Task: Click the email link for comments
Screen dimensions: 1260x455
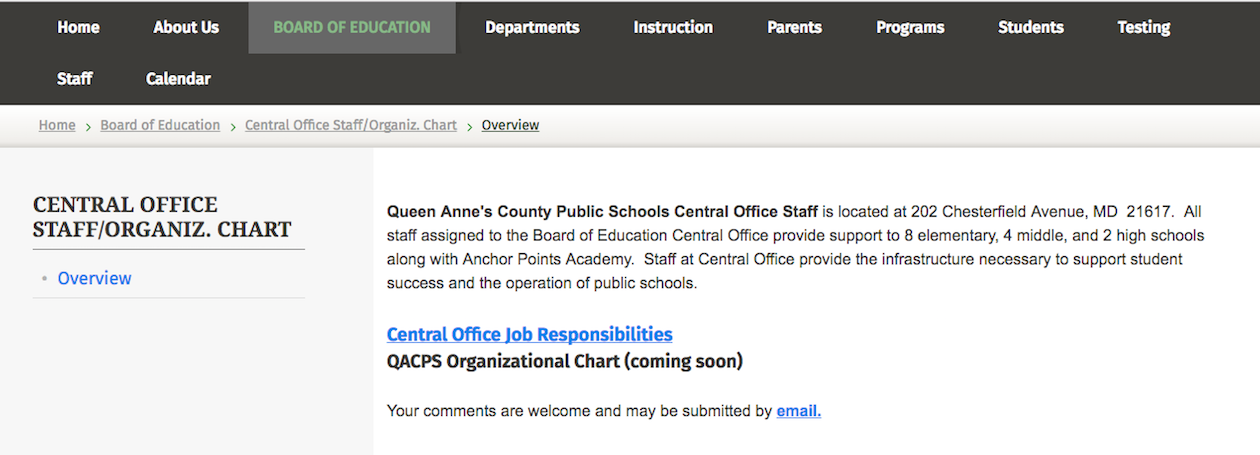Action: tap(798, 410)
